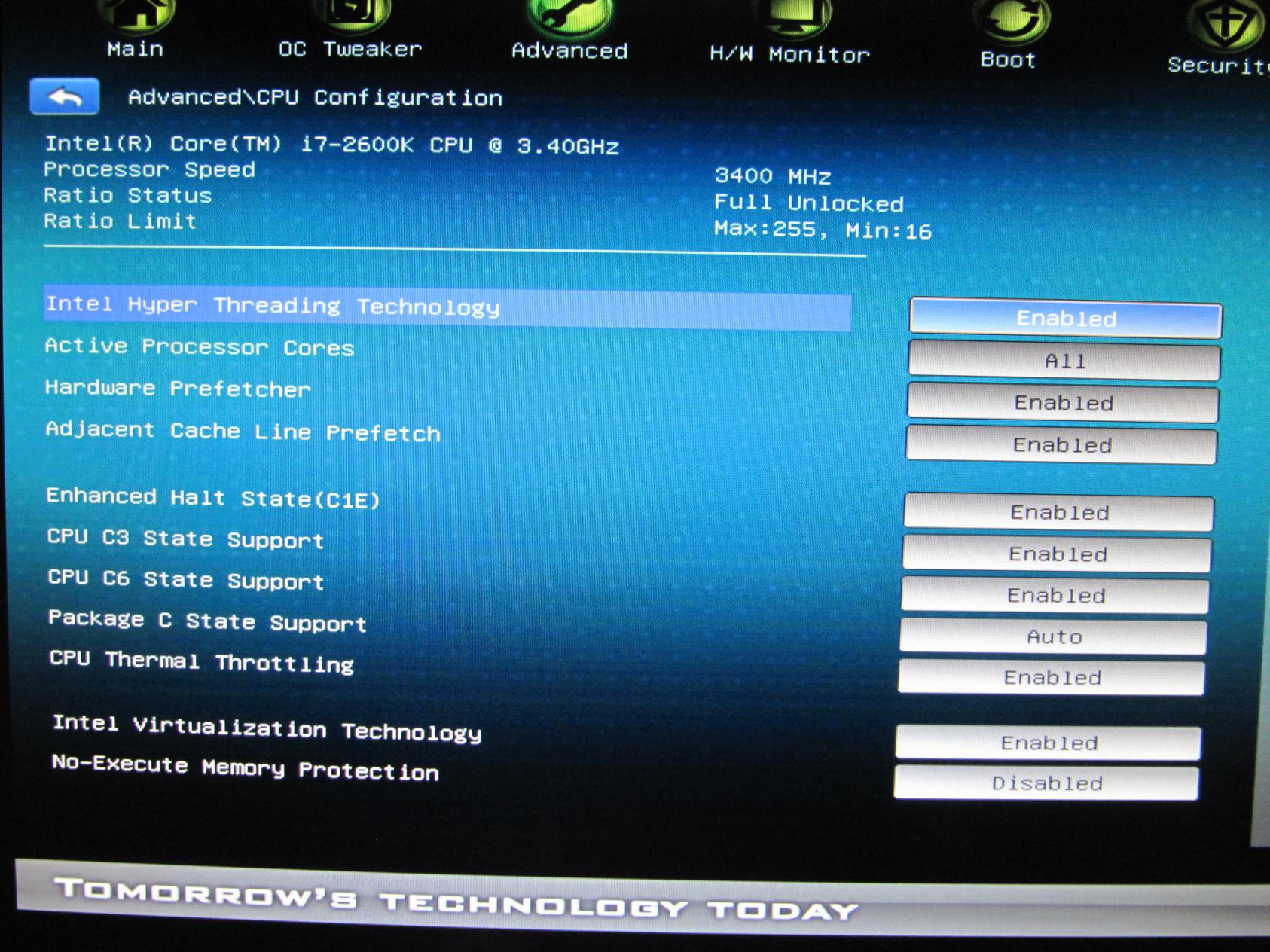Open the Security tab
The image size is (1270, 952).
point(1218,66)
